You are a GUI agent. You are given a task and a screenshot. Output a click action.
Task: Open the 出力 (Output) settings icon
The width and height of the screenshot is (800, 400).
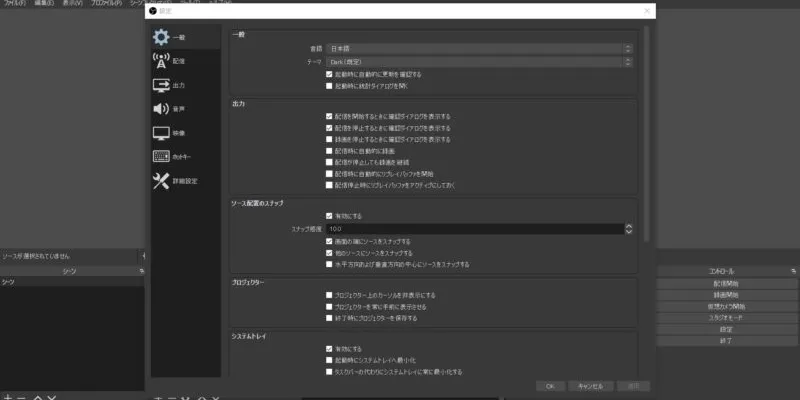pos(161,85)
